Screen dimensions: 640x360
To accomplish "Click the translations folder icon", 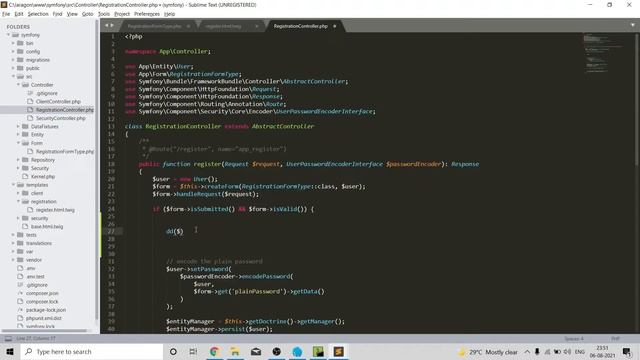I will click(x=20, y=243).
